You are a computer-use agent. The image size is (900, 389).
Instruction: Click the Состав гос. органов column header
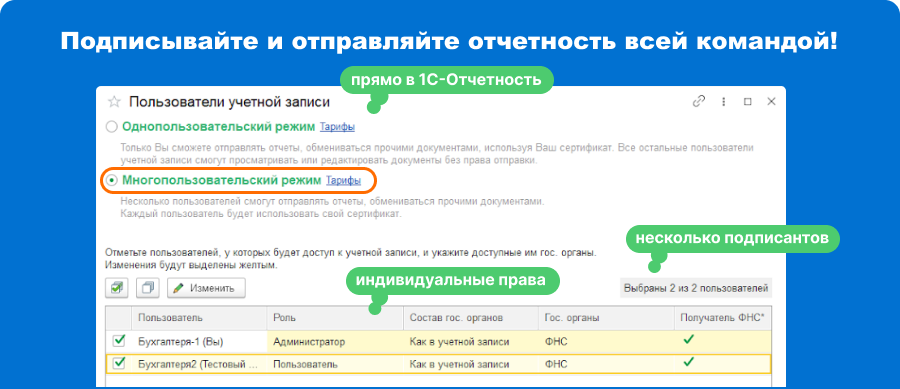pyautogui.click(x=470, y=317)
